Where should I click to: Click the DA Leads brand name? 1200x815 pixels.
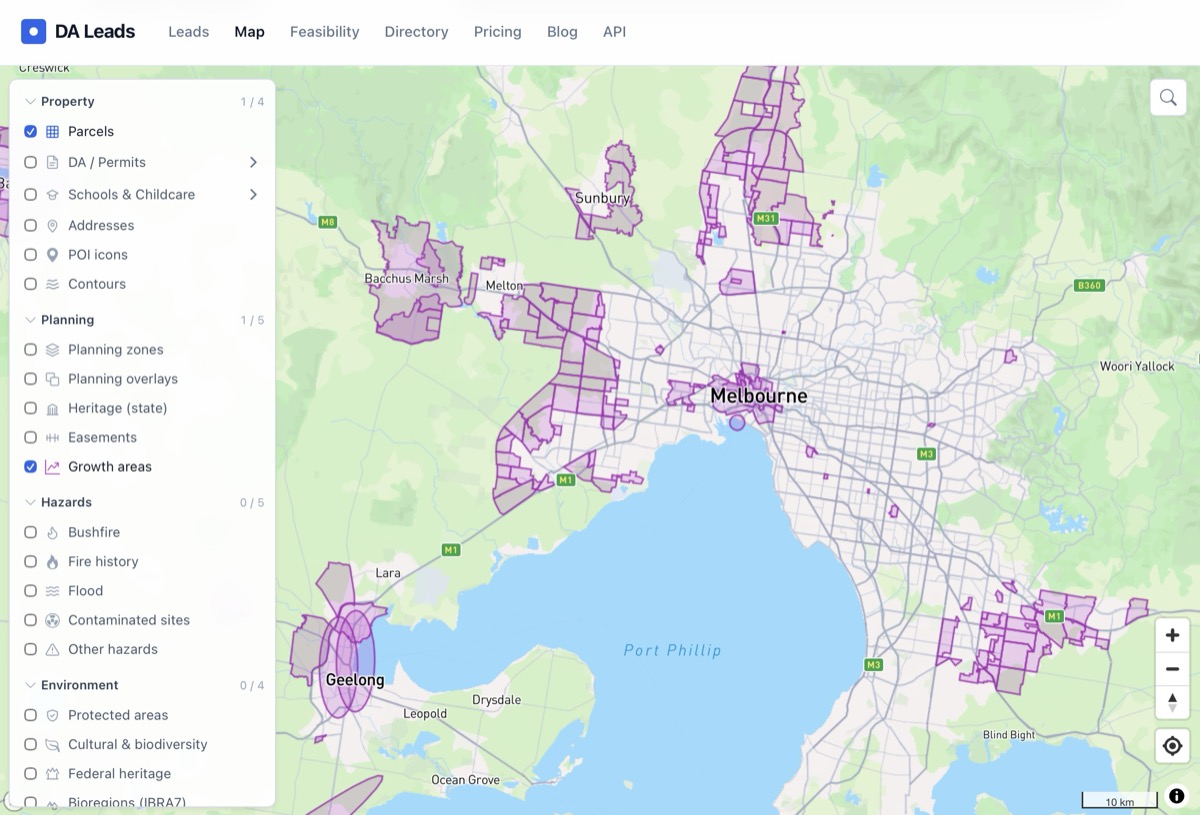coord(95,32)
